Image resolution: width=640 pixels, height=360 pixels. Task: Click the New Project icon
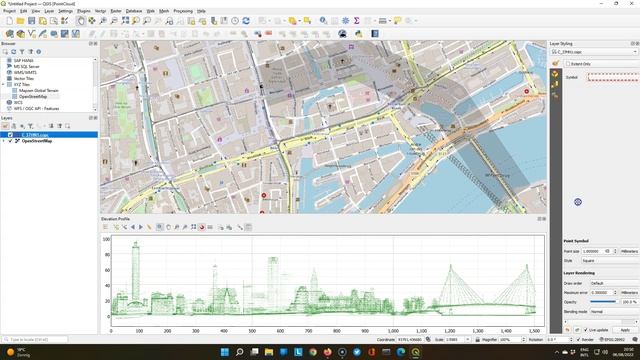click(x=9, y=21)
